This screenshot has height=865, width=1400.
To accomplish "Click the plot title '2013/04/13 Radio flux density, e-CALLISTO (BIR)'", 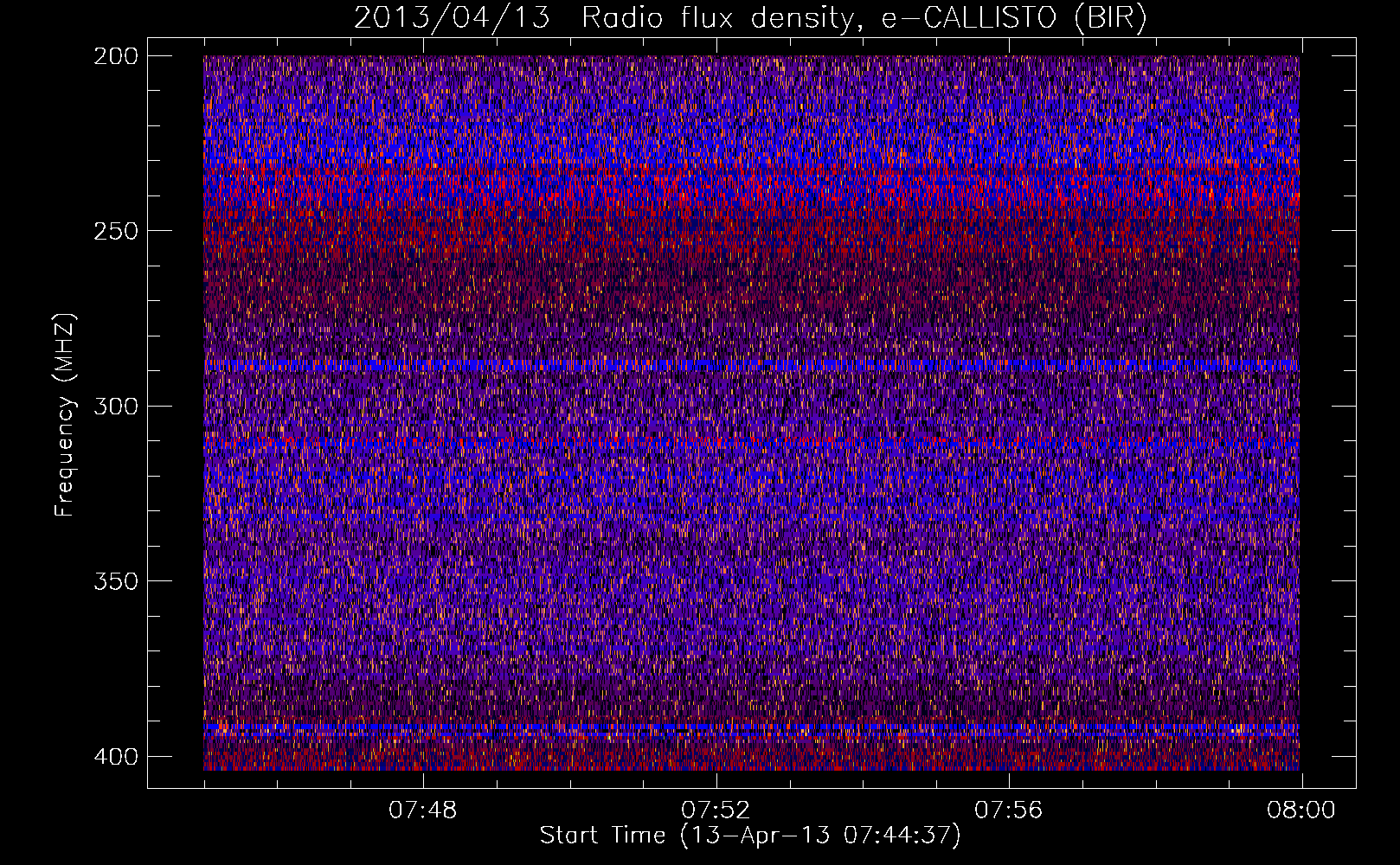I will tap(750, 18).
